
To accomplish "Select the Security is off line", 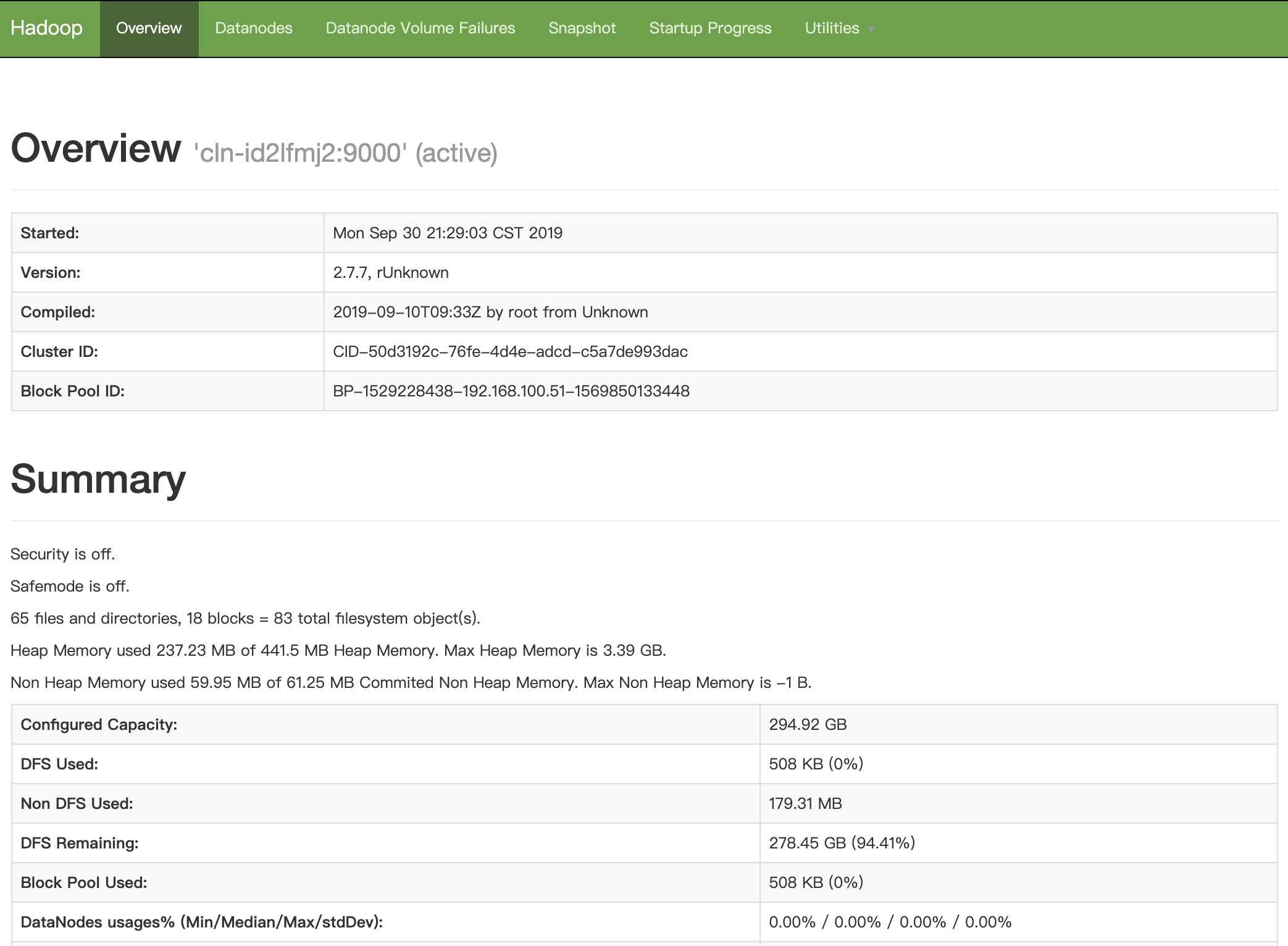I will pyautogui.click(x=63, y=554).
